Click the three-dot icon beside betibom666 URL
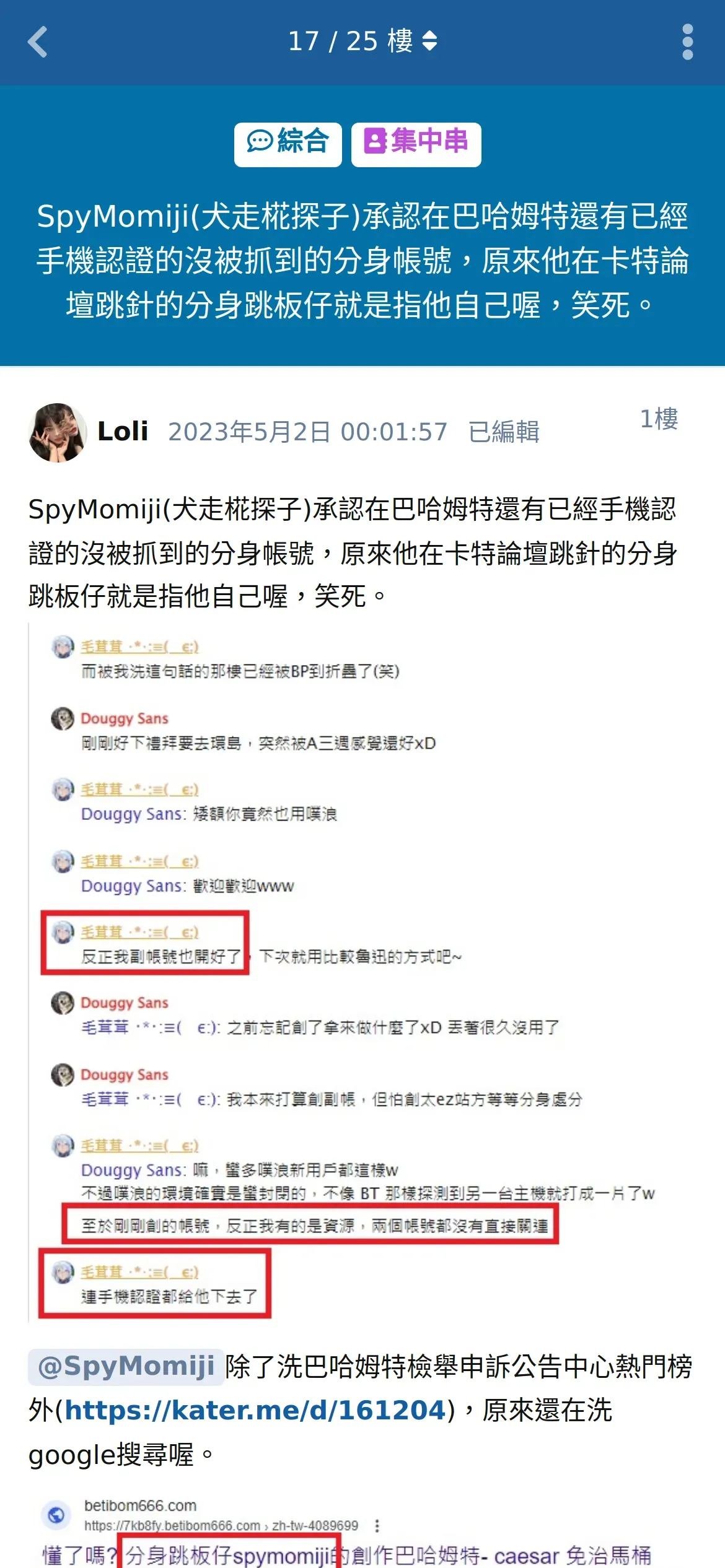This screenshot has width=725, height=1568. tap(377, 1525)
